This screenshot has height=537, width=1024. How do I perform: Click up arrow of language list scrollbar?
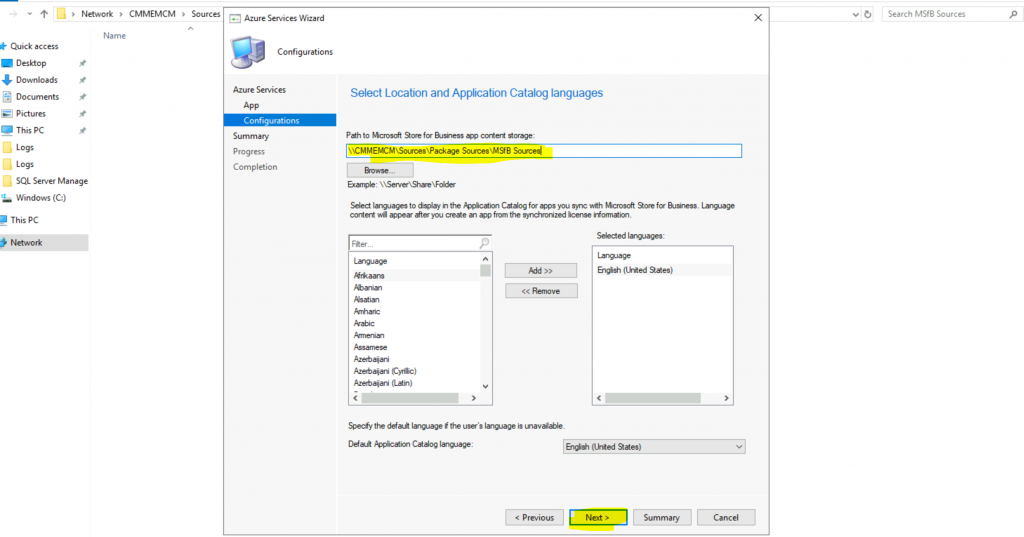tap(485, 259)
